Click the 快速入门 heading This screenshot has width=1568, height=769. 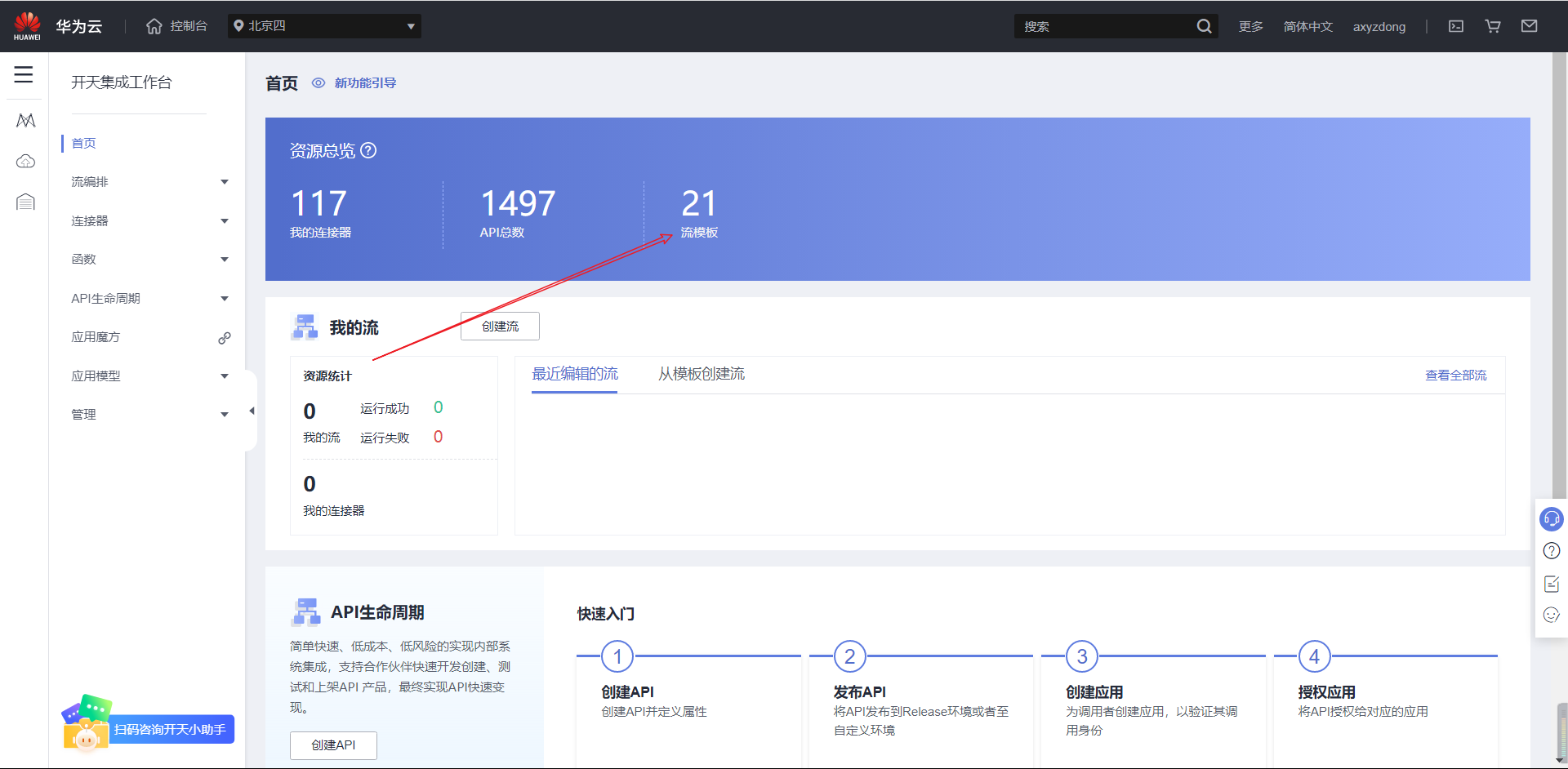(x=606, y=614)
